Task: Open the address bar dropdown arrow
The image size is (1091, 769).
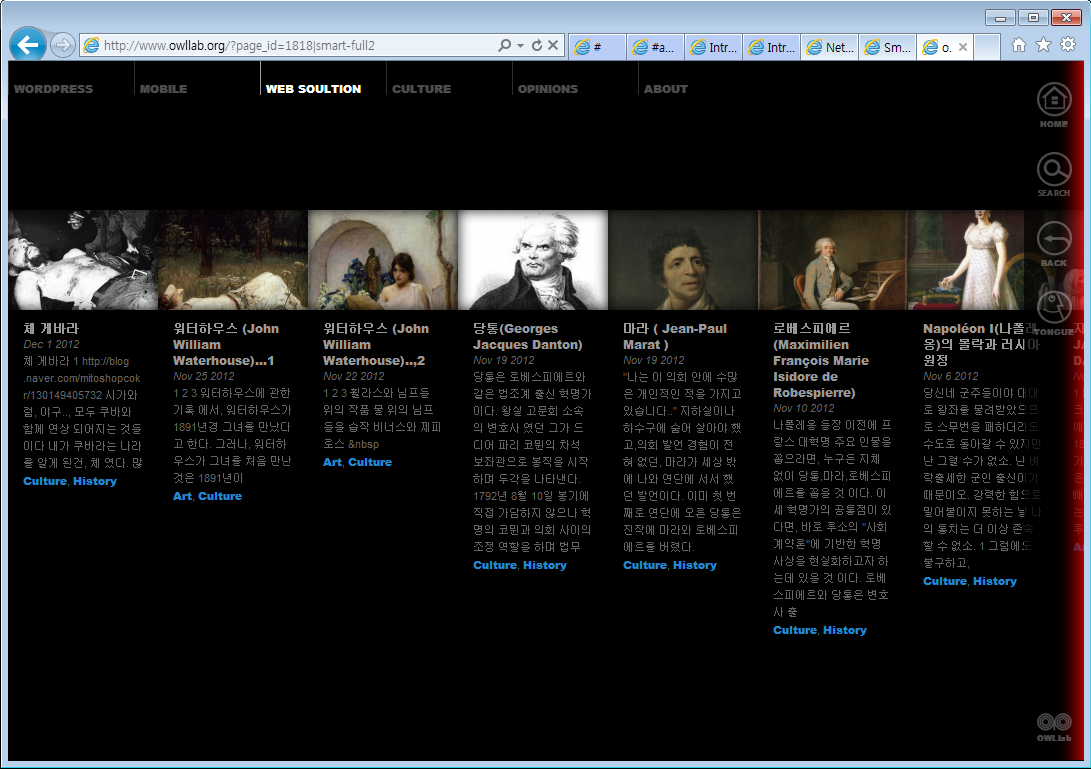Action: point(520,46)
